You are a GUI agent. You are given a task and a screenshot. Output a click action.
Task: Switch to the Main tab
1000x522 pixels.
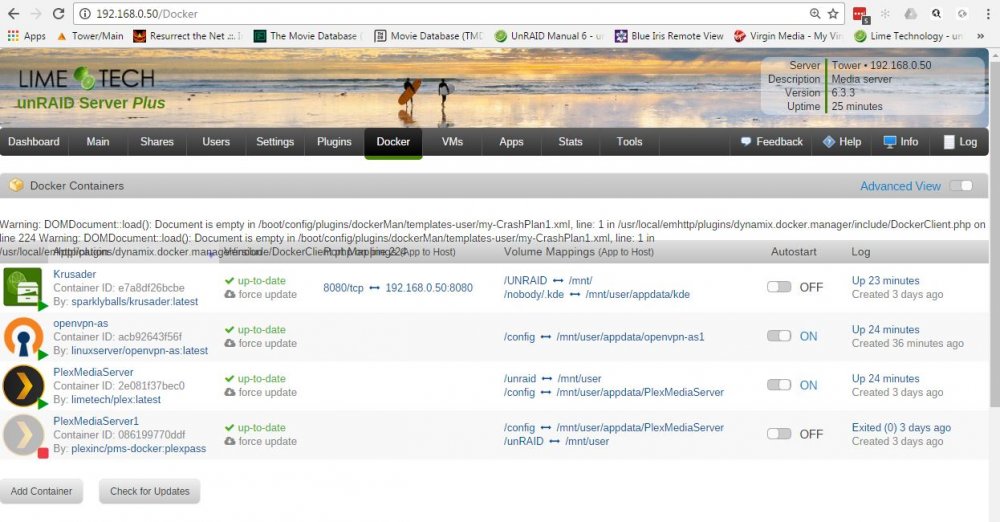point(98,142)
